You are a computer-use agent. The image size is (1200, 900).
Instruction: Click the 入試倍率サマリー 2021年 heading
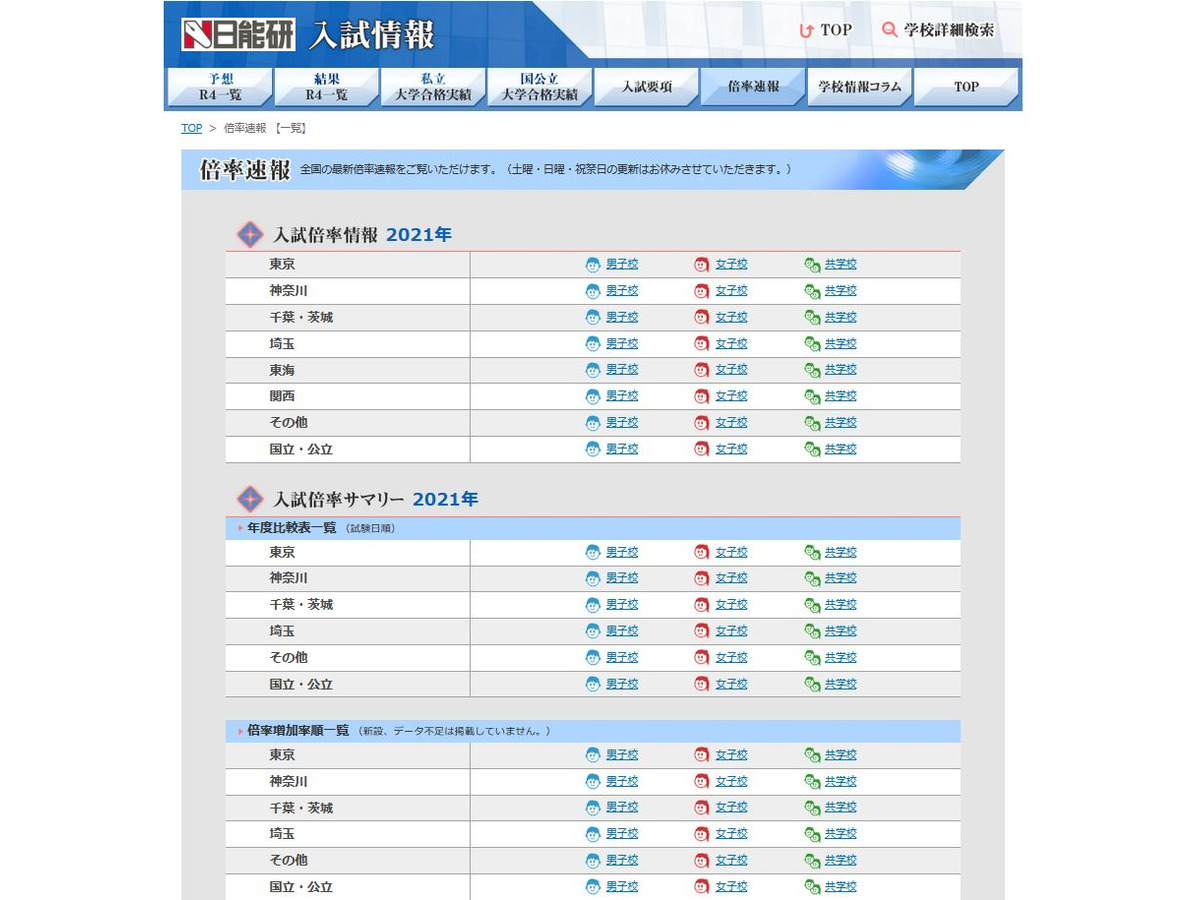tap(376, 499)
